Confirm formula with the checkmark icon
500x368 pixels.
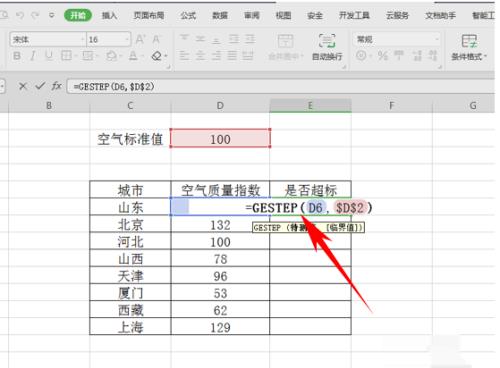(x=40, y=86)
